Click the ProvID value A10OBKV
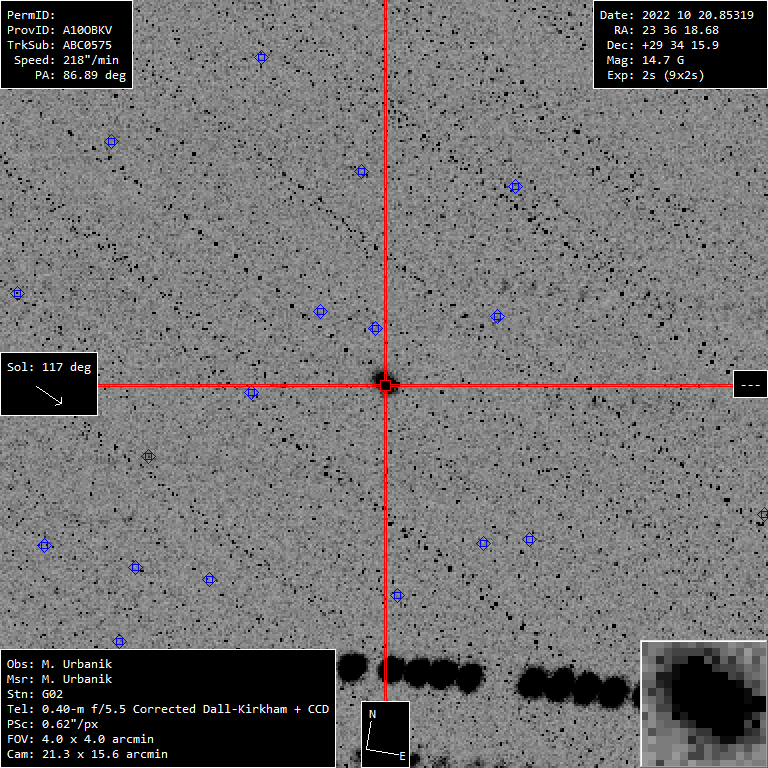Screen dimensions: 768x768 [x=87, y=30]
